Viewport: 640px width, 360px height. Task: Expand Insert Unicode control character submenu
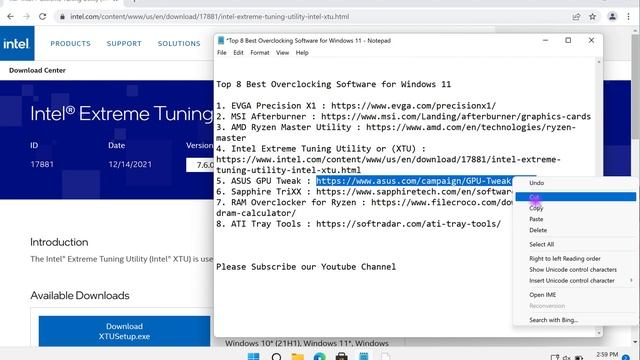(576, 280)
